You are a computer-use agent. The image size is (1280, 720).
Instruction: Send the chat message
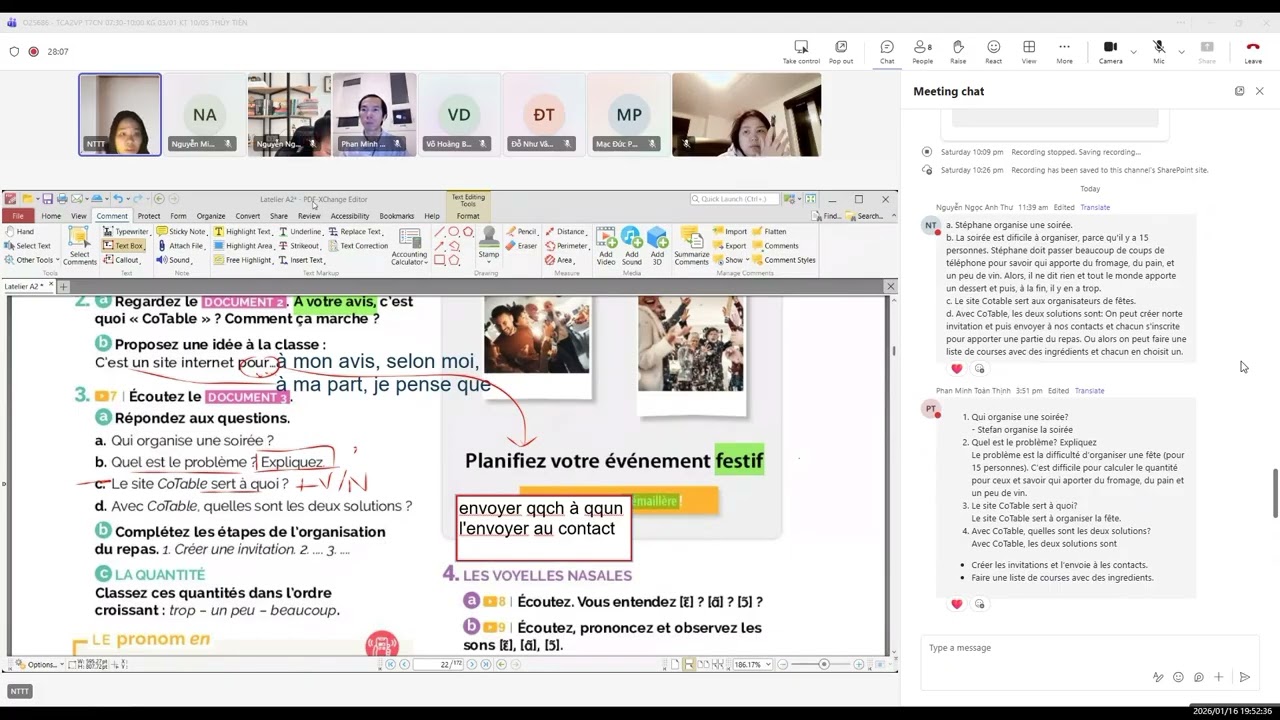tap(1244, 677)
